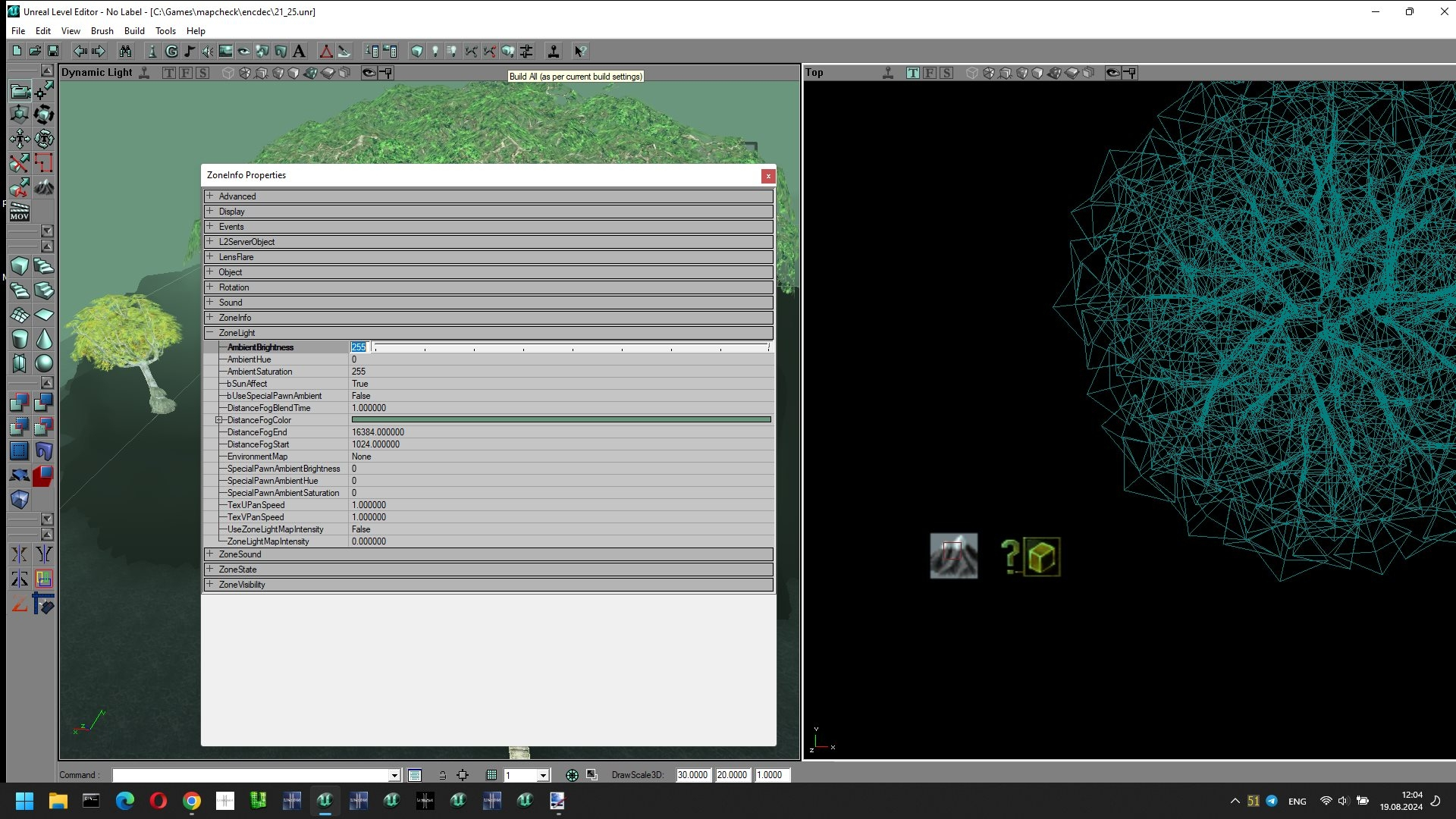Expand the ZoneSound properties section
The image size is (1456, 819).
[208, 553]
